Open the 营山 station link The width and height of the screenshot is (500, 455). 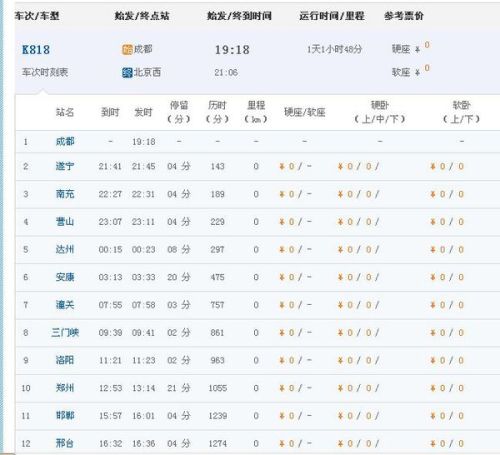coord(65,222)
